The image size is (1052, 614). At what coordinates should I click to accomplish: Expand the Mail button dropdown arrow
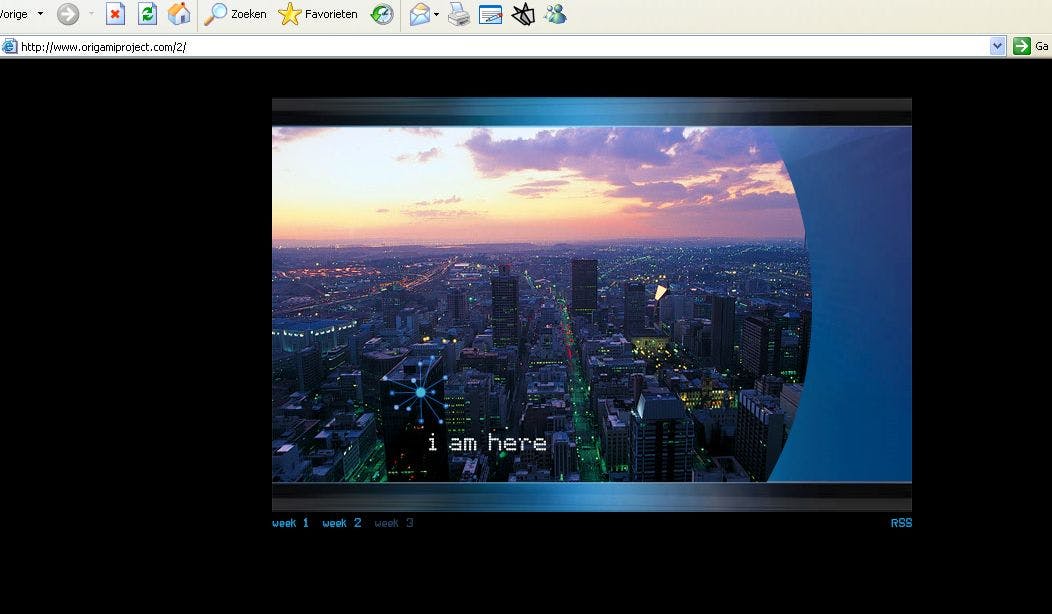tap(437, 14)
